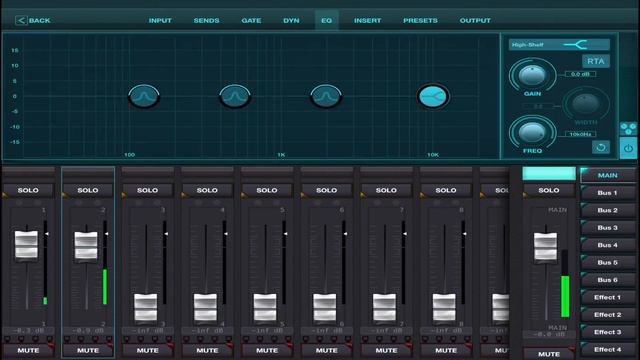Toggle the EQ power button

628,148
